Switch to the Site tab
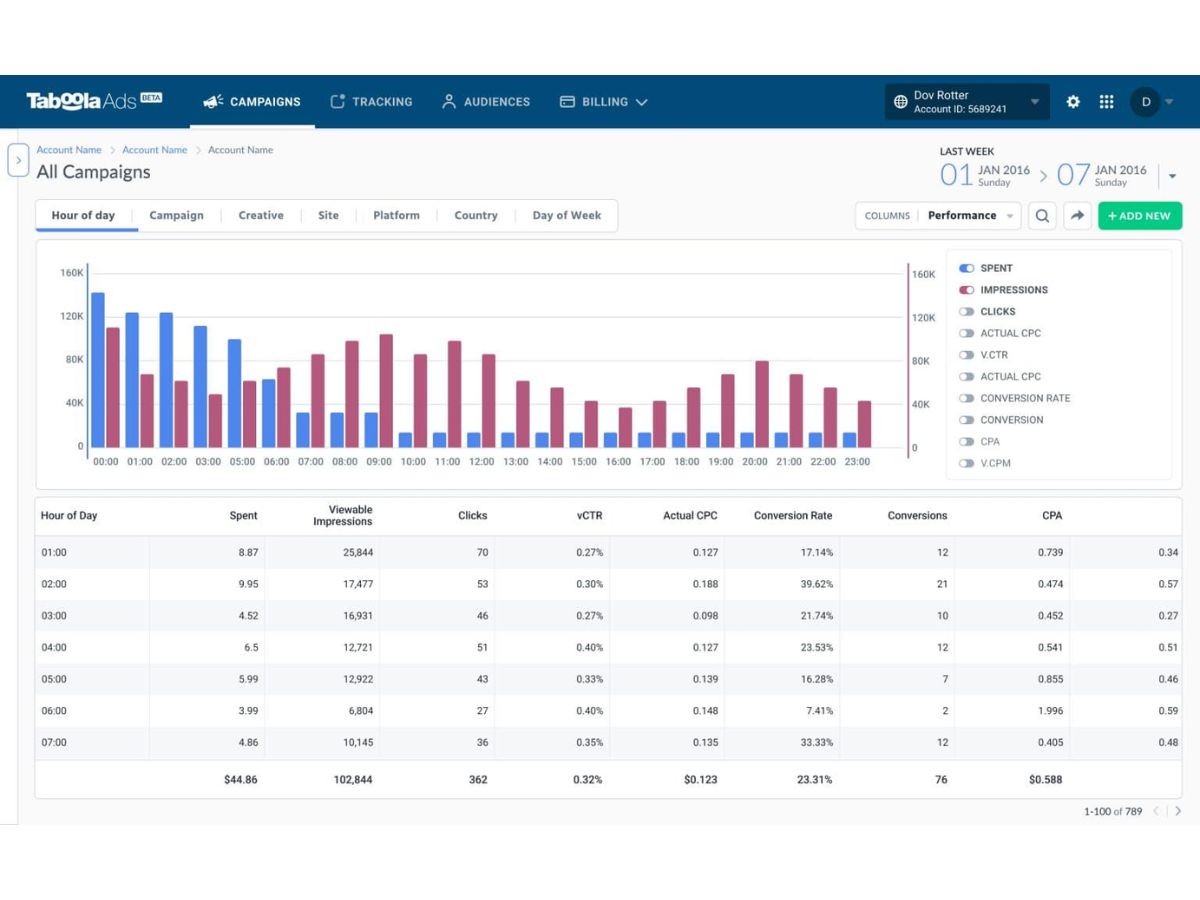 coord(328,215)
